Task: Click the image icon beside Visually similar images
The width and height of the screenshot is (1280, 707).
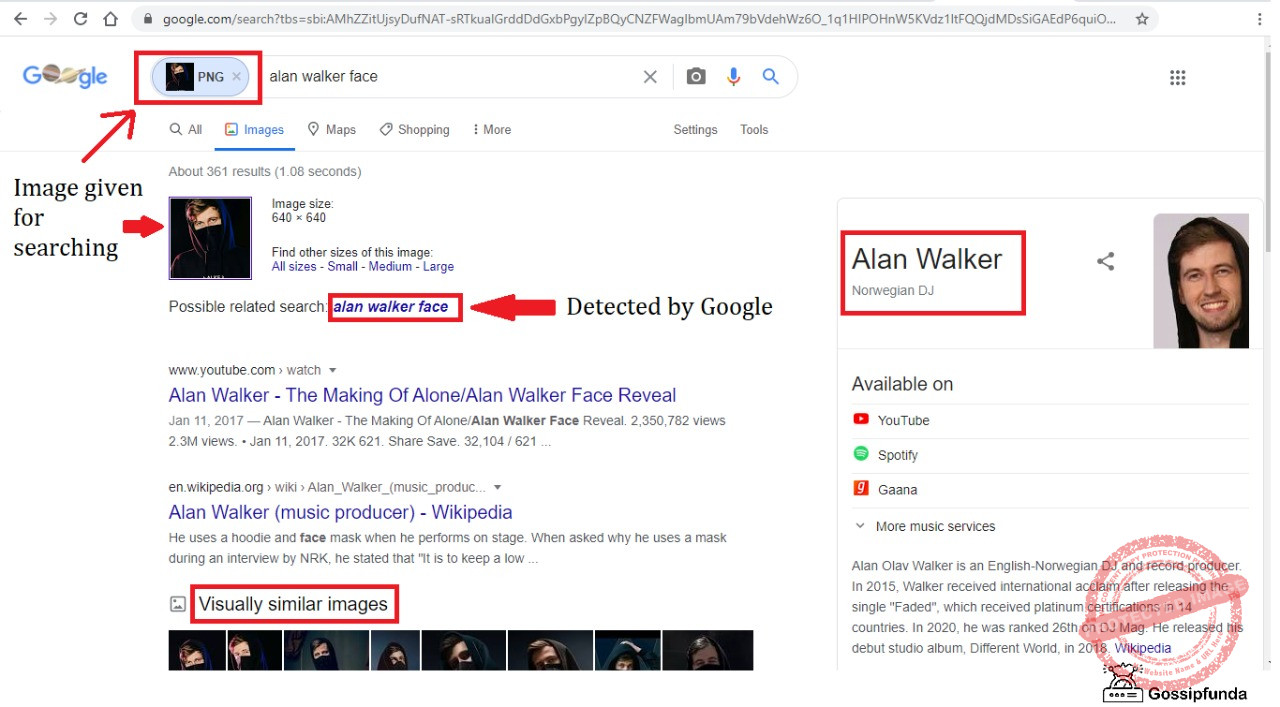Action: click(178, 604)
